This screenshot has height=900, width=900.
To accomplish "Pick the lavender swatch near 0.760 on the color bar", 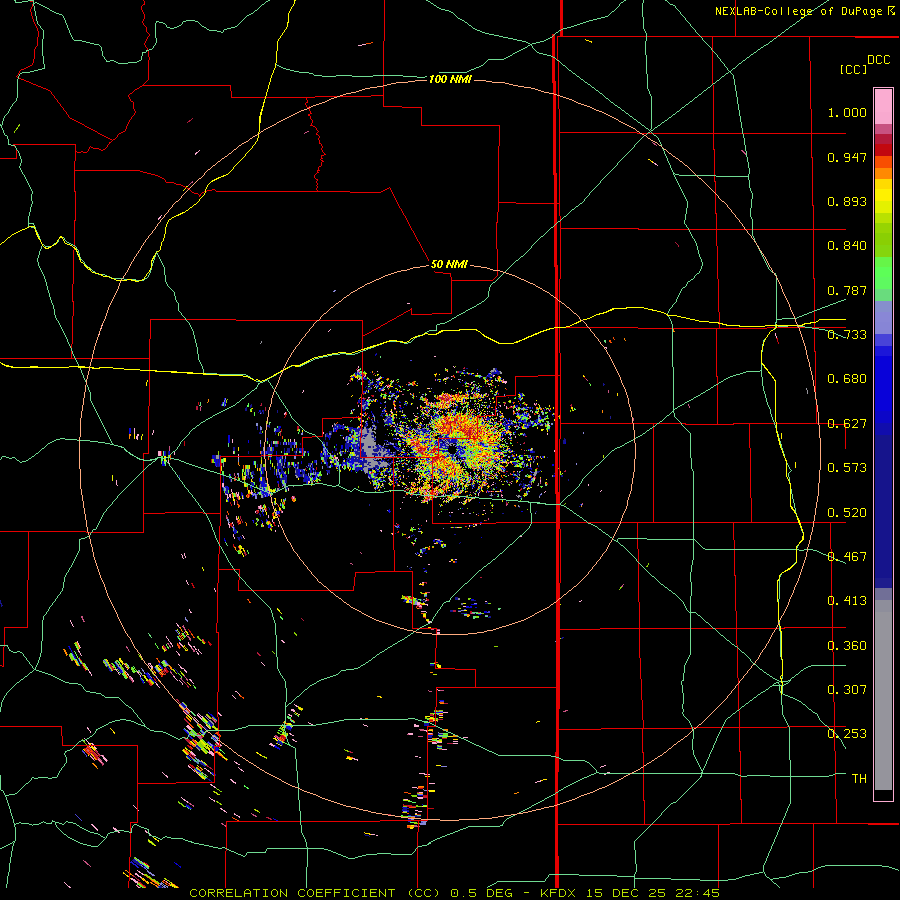I will pyautogui.click(x=883, y=317).
